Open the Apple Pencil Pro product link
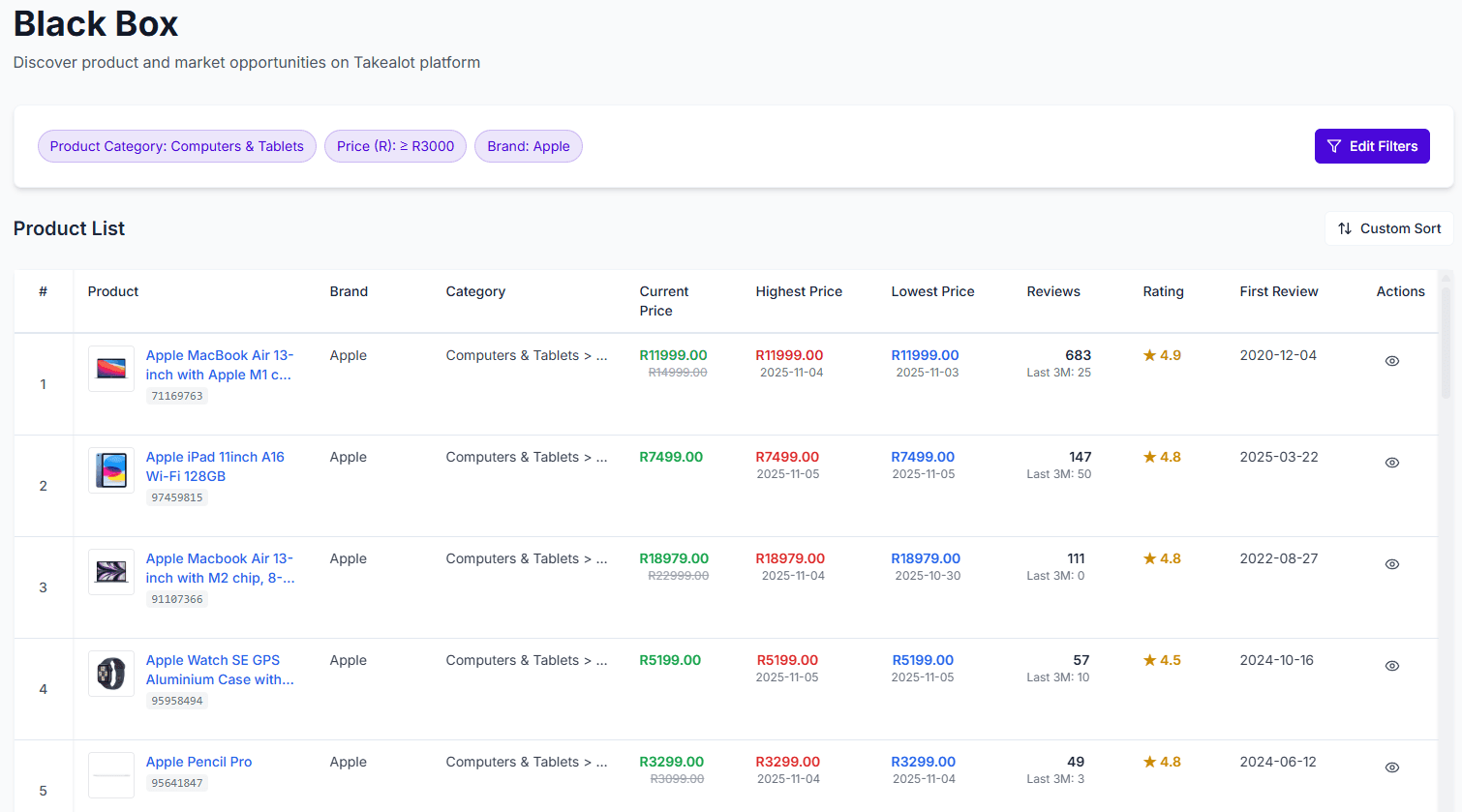 pyautogui.click(x=198, y=762)
